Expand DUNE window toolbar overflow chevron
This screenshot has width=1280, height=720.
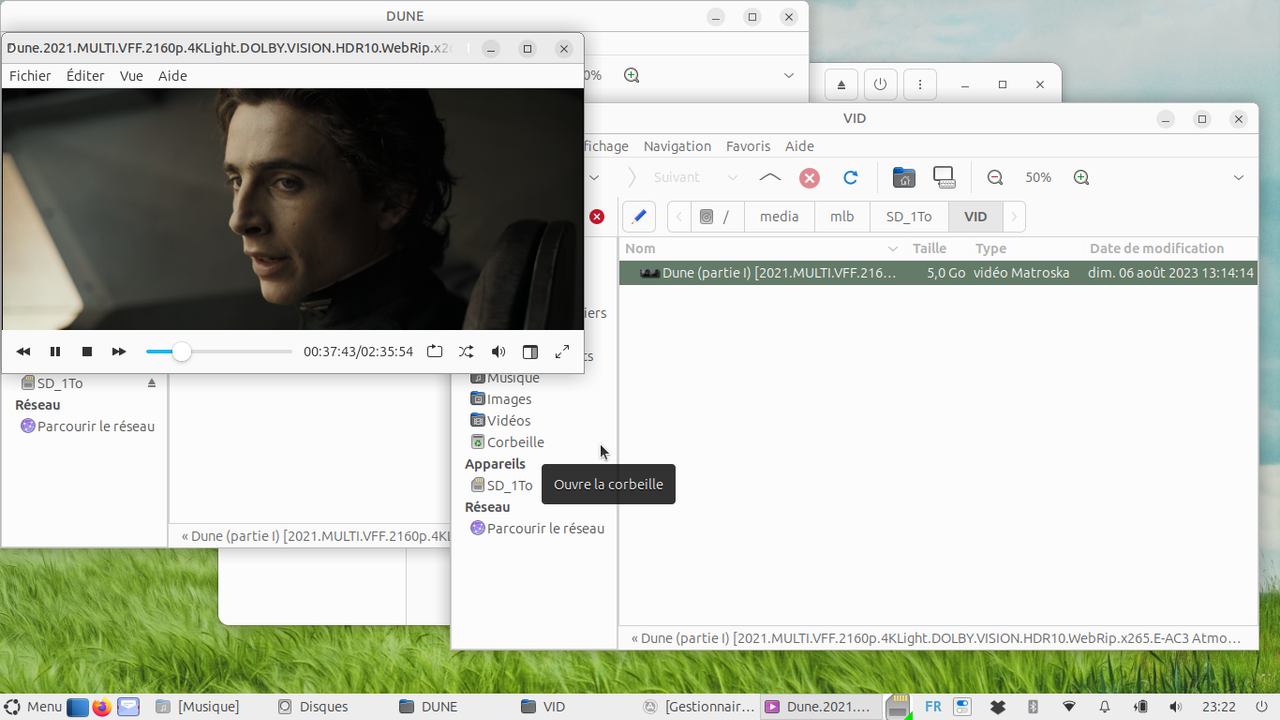pyautogui.click(x=789, y=75)
